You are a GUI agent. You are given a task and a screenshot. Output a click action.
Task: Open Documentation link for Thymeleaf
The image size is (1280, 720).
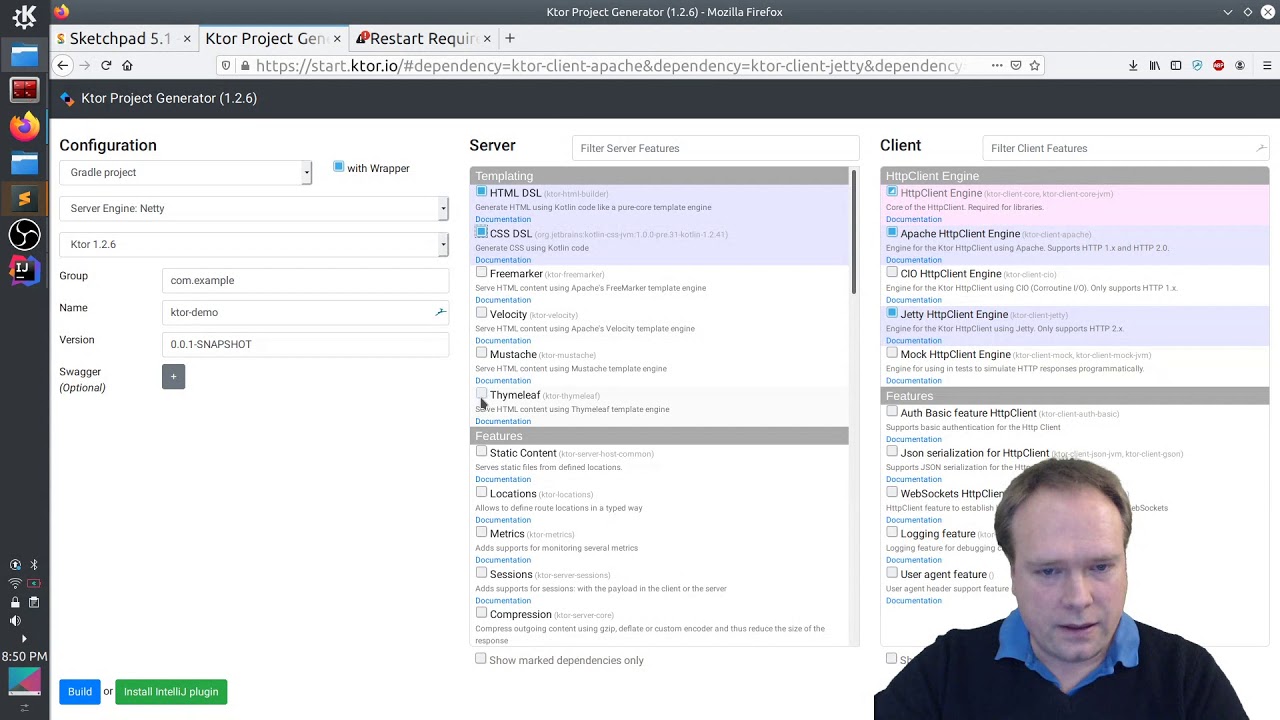coord(503,421)
